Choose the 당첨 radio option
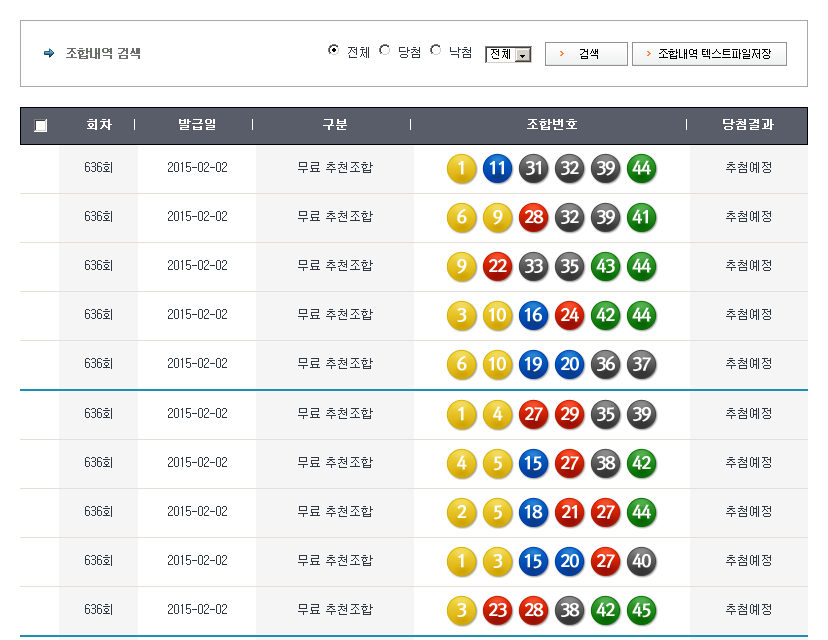Viewport: 828px width, 640px height. click(385, 51)
